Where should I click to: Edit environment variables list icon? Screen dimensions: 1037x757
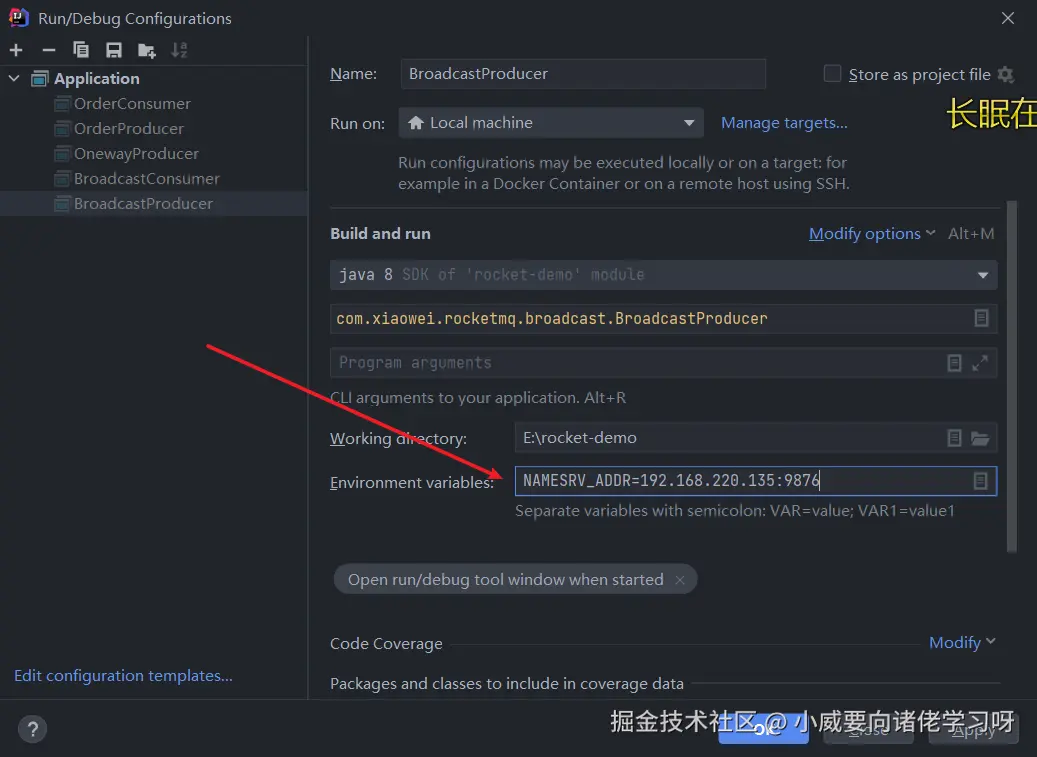981,481
